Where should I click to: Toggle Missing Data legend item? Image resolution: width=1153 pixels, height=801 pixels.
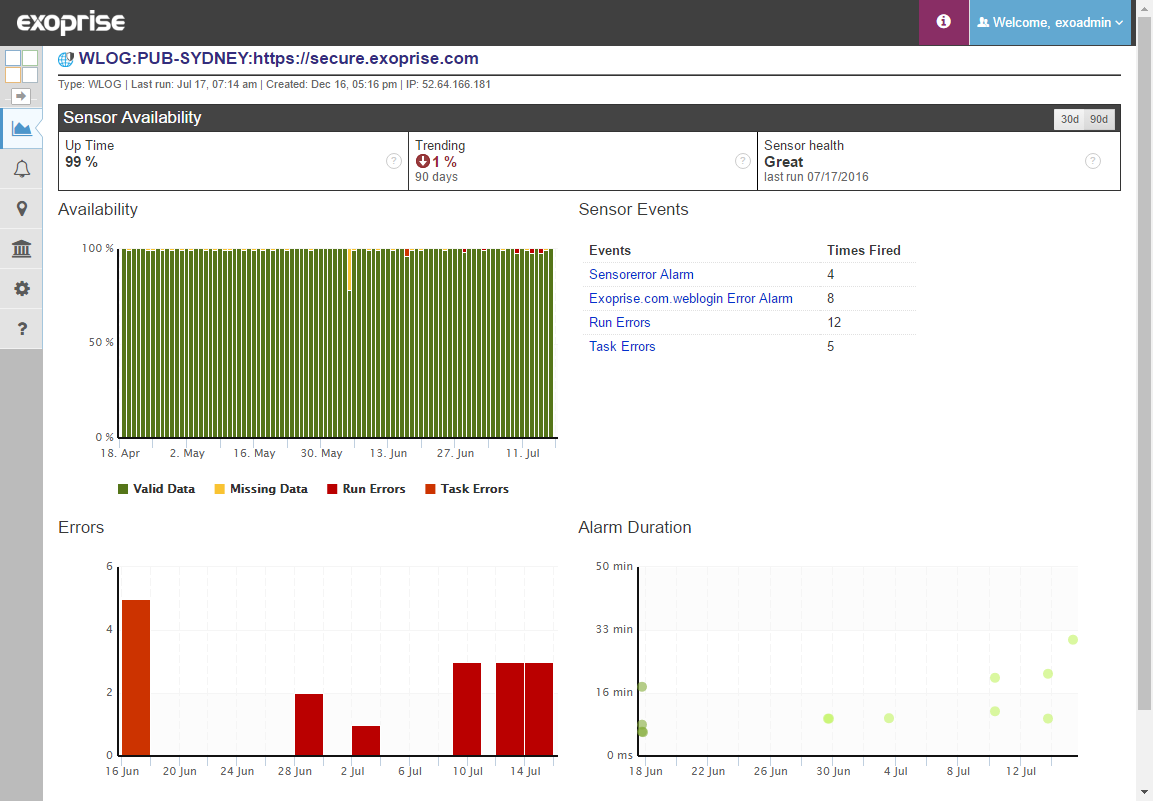261,489
